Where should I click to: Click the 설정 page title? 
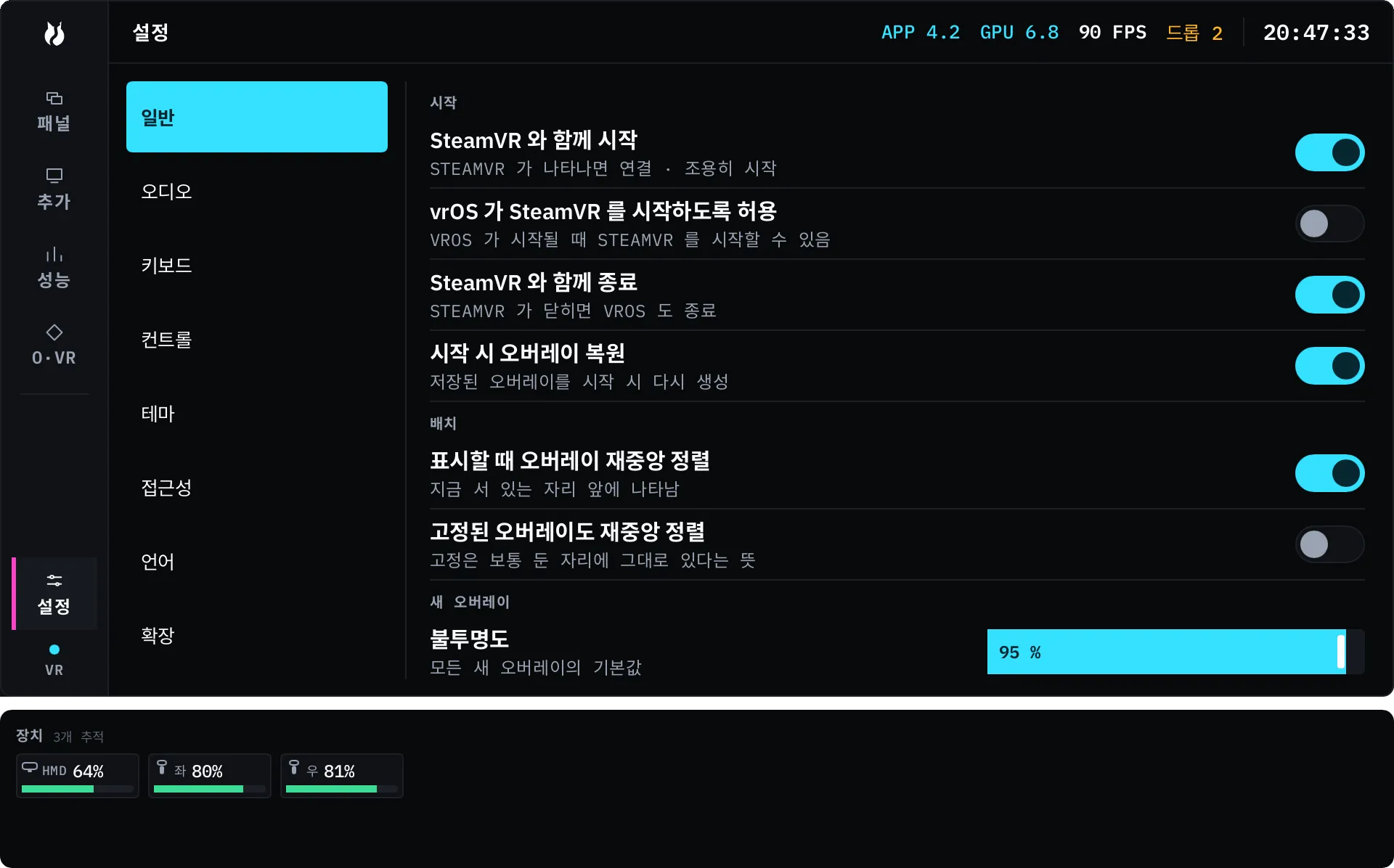point(151,33)
